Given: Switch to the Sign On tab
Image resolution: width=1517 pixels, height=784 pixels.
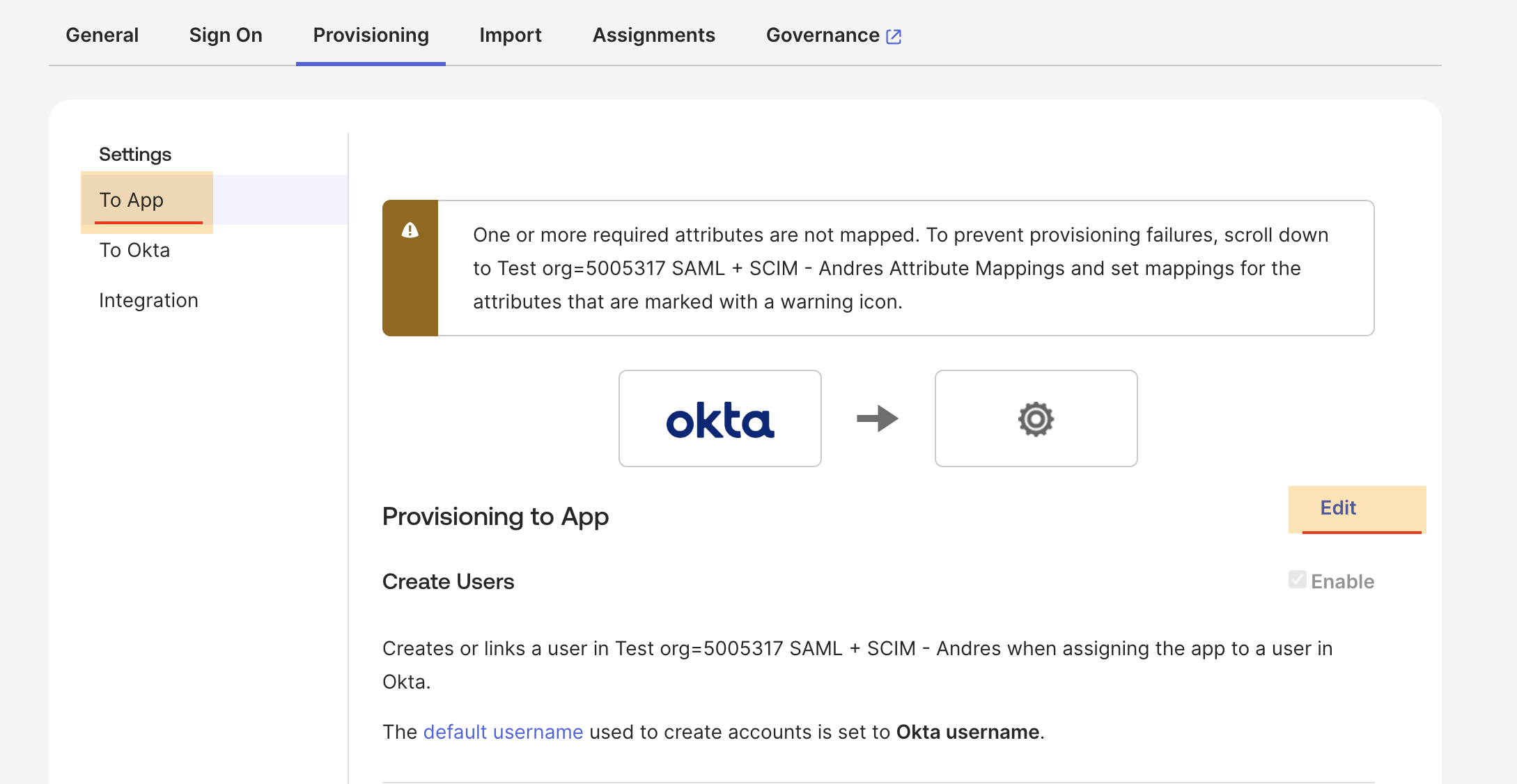Looking at the screenshot, I should [x=226, y=35].
